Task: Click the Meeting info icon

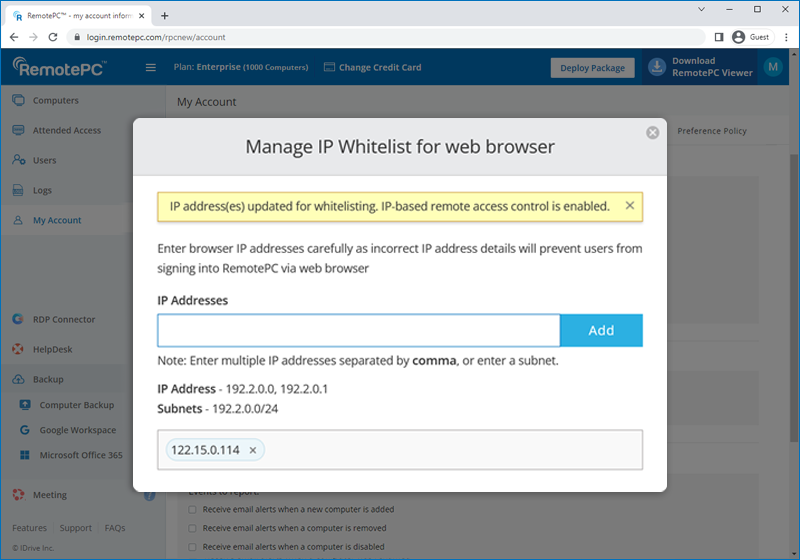Action: pos(149,495)
